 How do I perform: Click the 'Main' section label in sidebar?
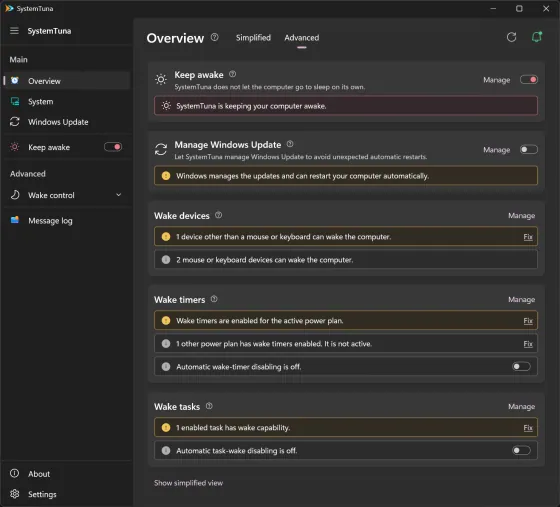point(19,60)
